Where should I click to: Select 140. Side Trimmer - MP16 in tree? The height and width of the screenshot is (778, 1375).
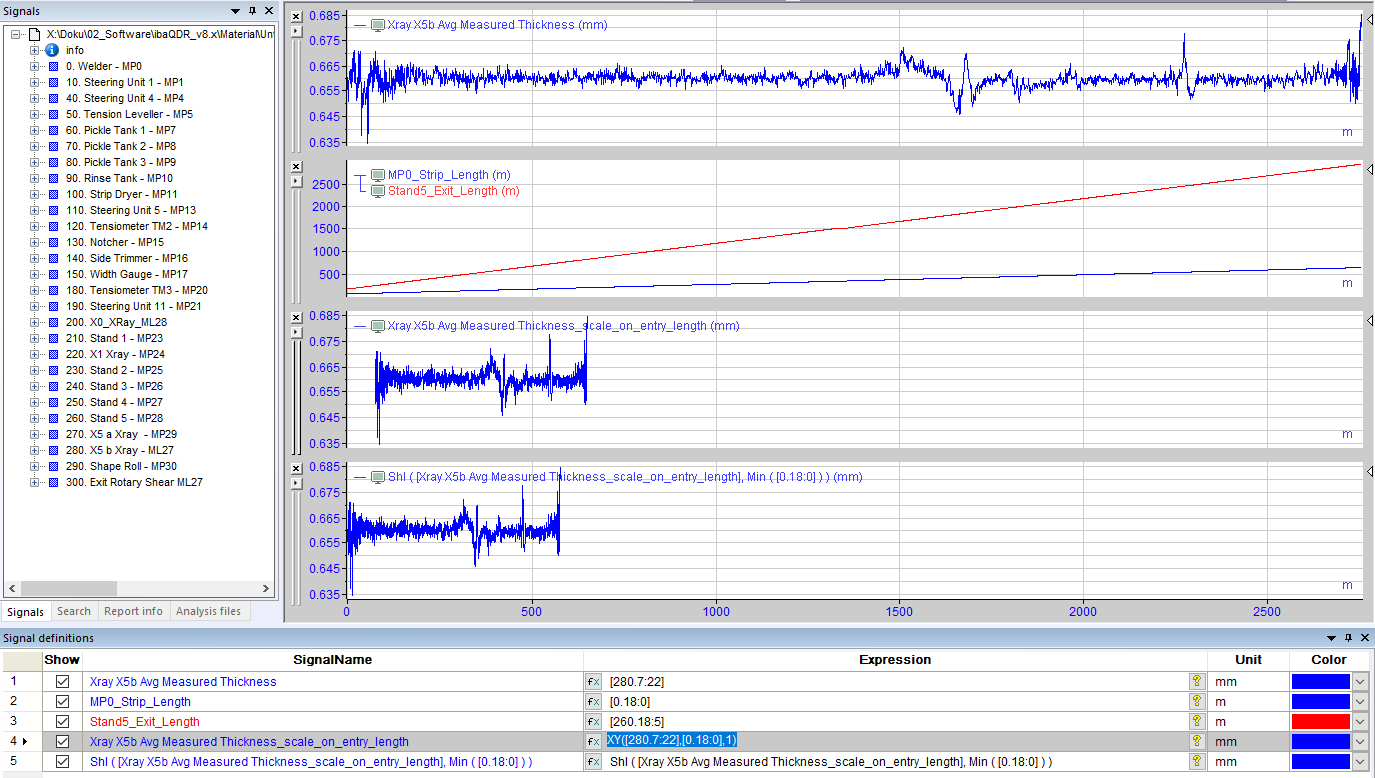click(126, 258)
